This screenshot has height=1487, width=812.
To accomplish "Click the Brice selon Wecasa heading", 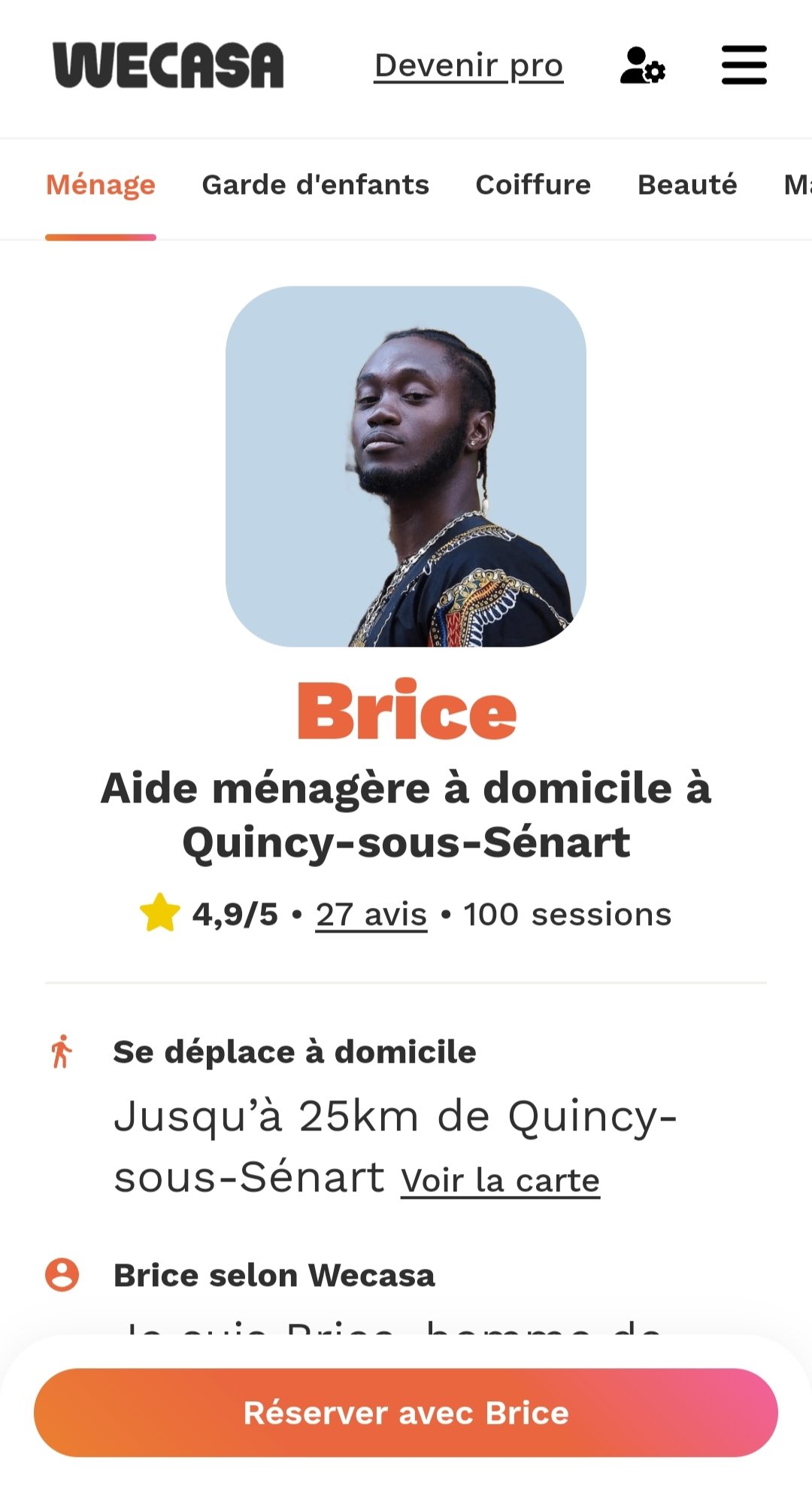I will point(274,1276).
